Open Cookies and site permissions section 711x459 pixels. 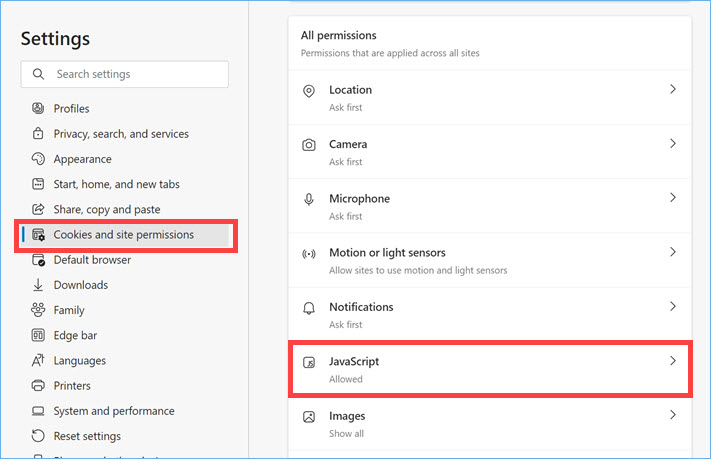pos(124,235)
